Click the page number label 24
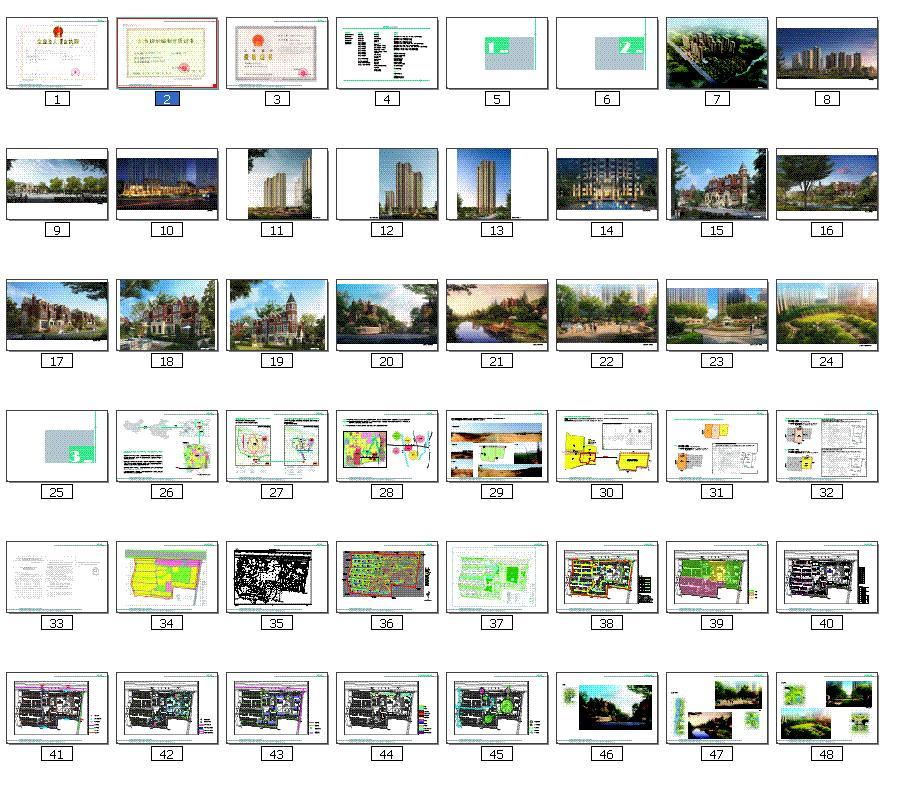 pyautogui.click(x=827, y=361)
